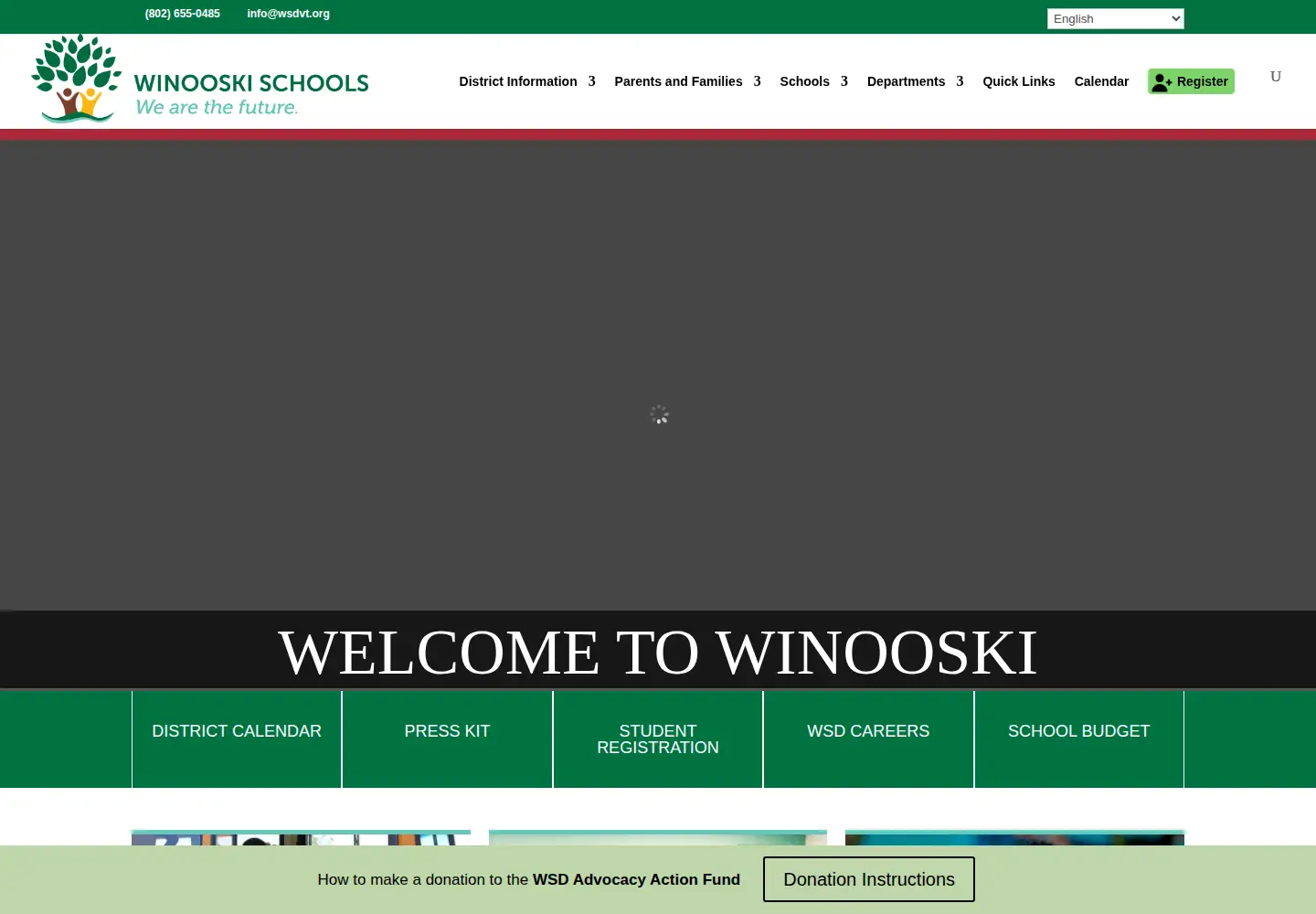Click the add-user icon on Register

click(1162, 82)
